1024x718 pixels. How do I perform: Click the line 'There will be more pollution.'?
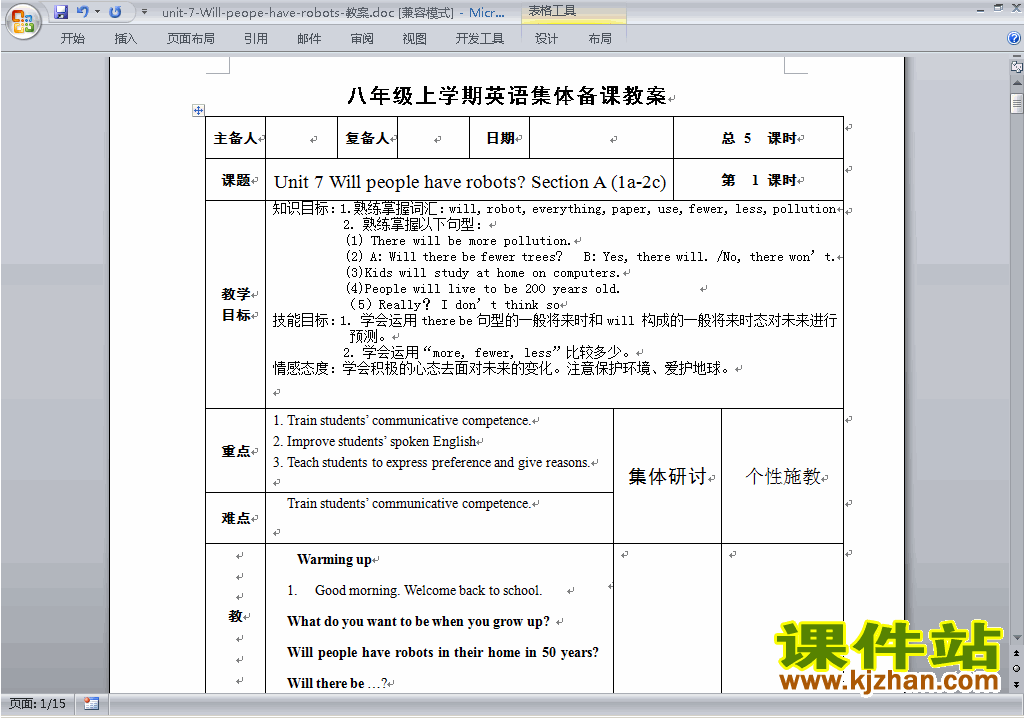(x=471, y=241)
